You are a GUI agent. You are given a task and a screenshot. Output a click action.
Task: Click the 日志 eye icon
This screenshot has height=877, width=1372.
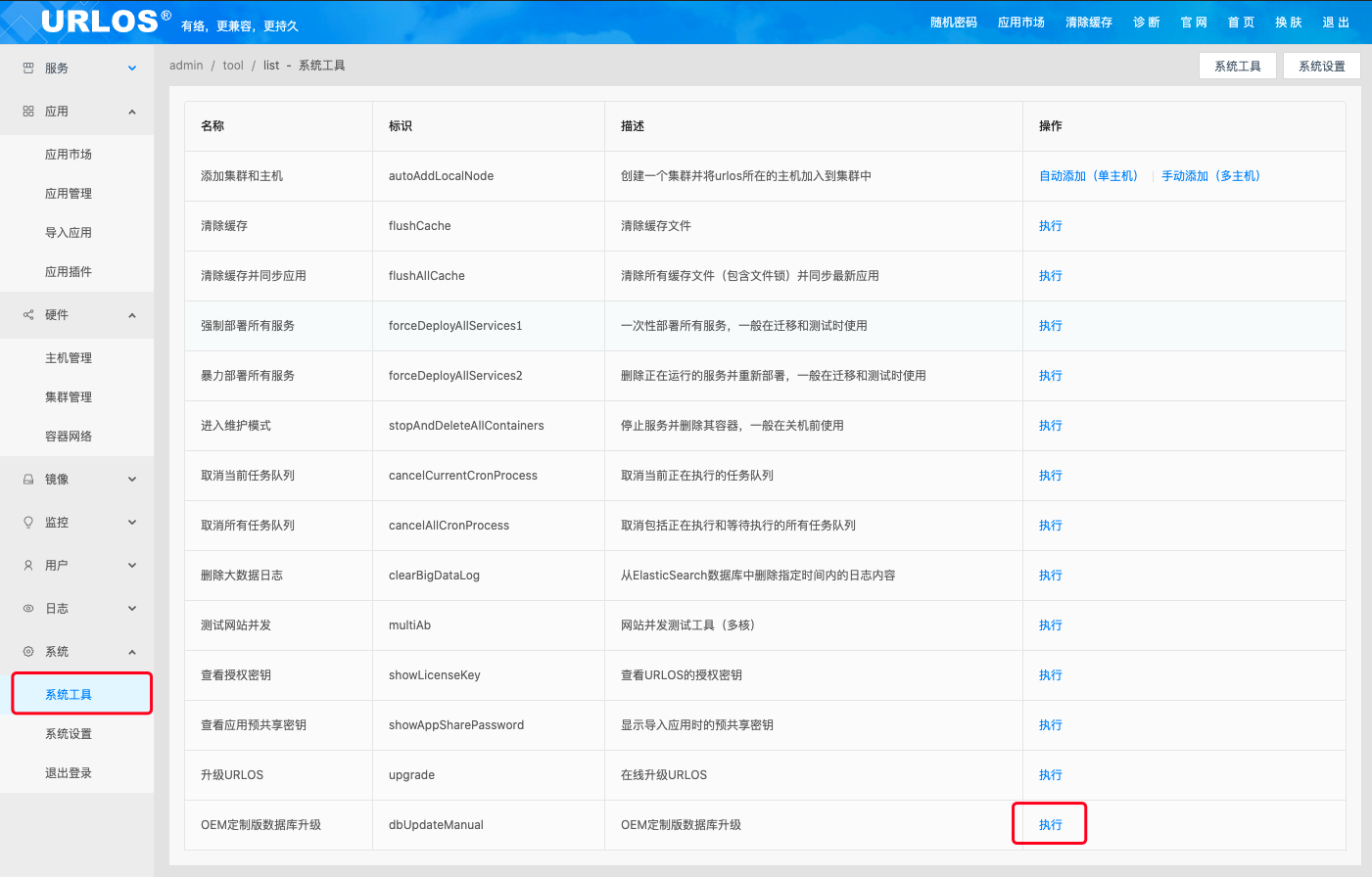pos(28,609)
